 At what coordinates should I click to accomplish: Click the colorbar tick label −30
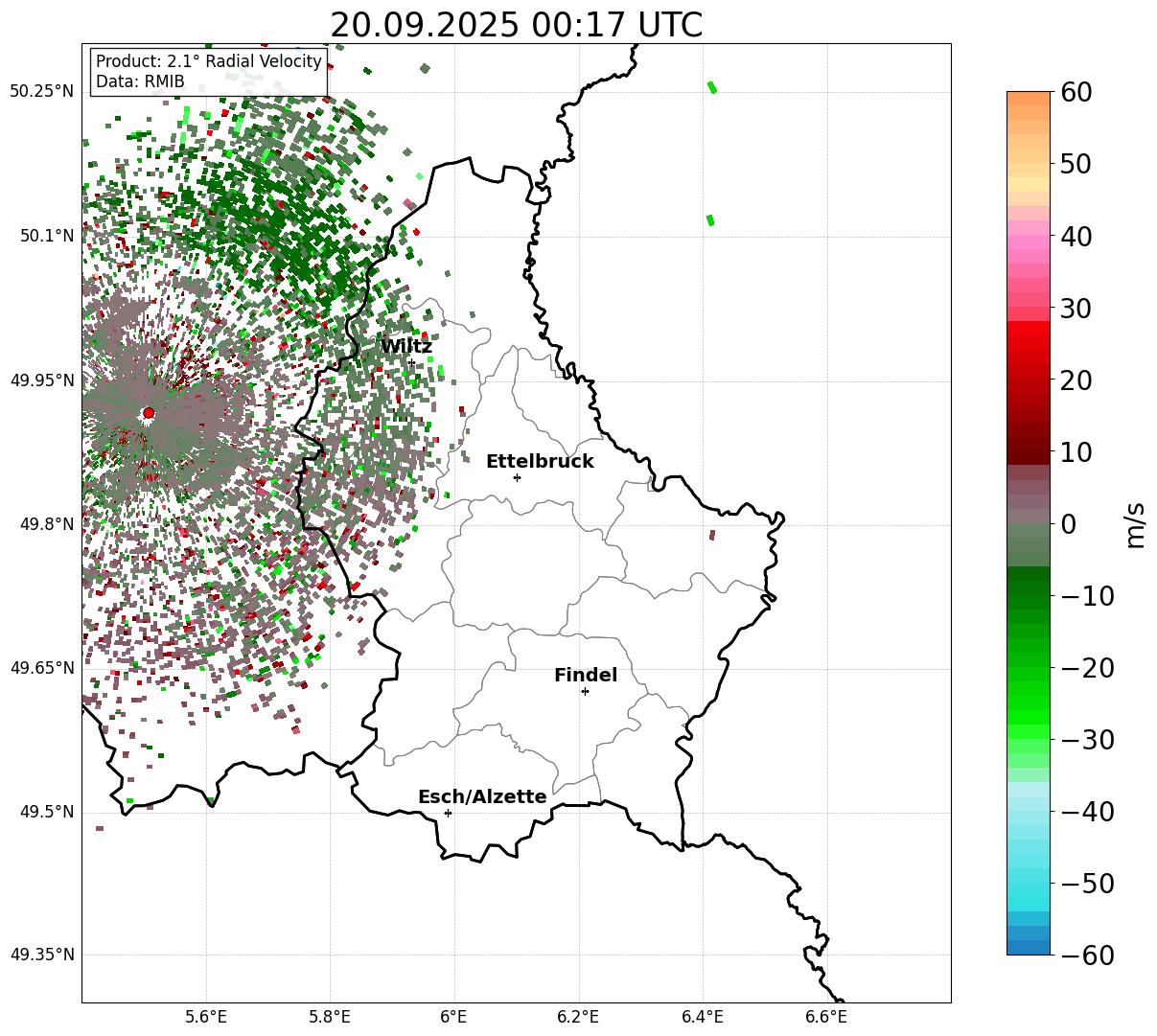[1087, 739]
